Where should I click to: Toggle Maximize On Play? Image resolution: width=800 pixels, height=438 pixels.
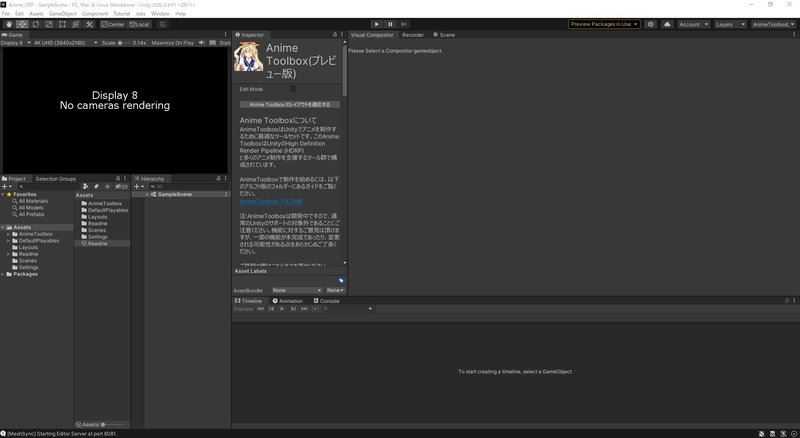pyautogui.click(x=172, y=43)
